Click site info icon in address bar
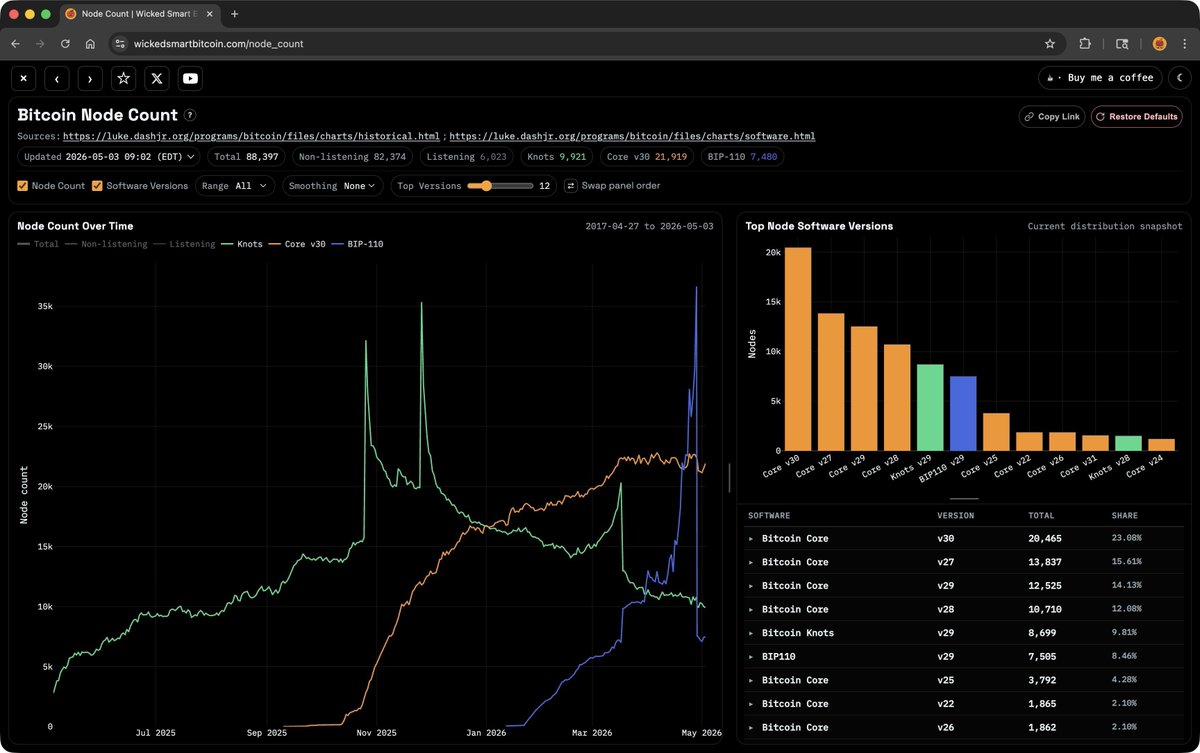Screen dimensions: 1200x753 (x=120, y=44)
